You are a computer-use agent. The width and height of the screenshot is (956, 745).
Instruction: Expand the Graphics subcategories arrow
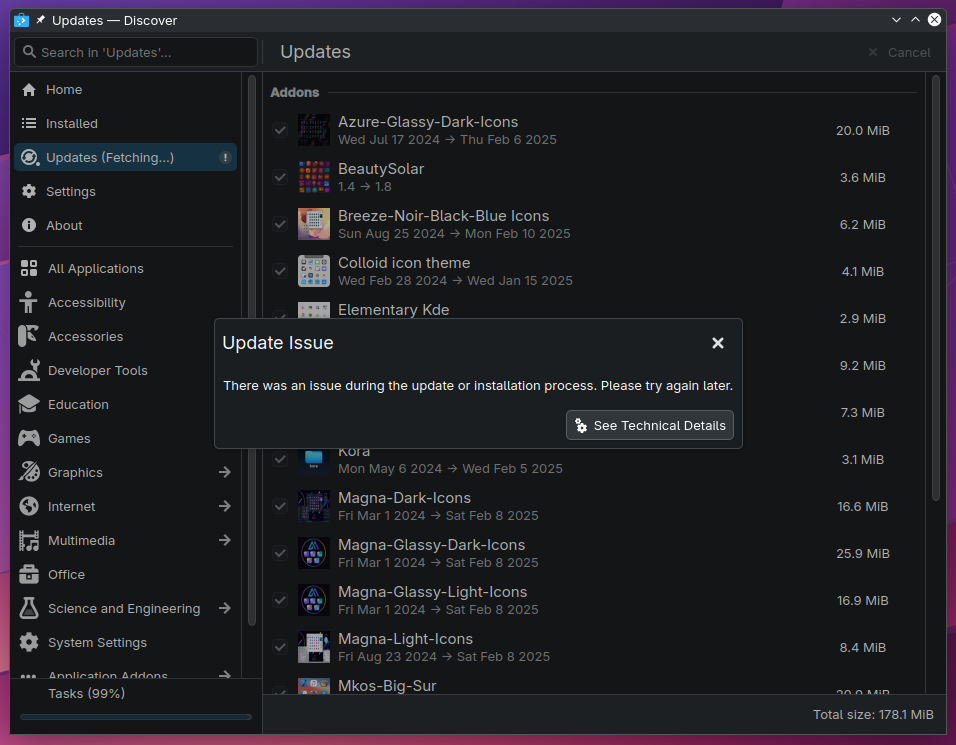click(225, 472)
